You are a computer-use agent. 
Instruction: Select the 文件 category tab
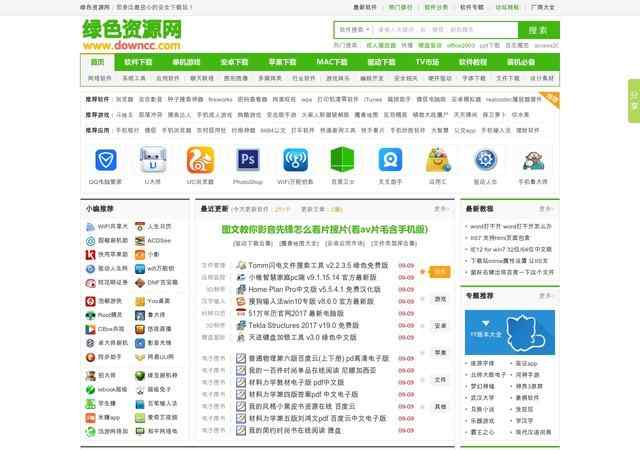[x=440, y=380]
